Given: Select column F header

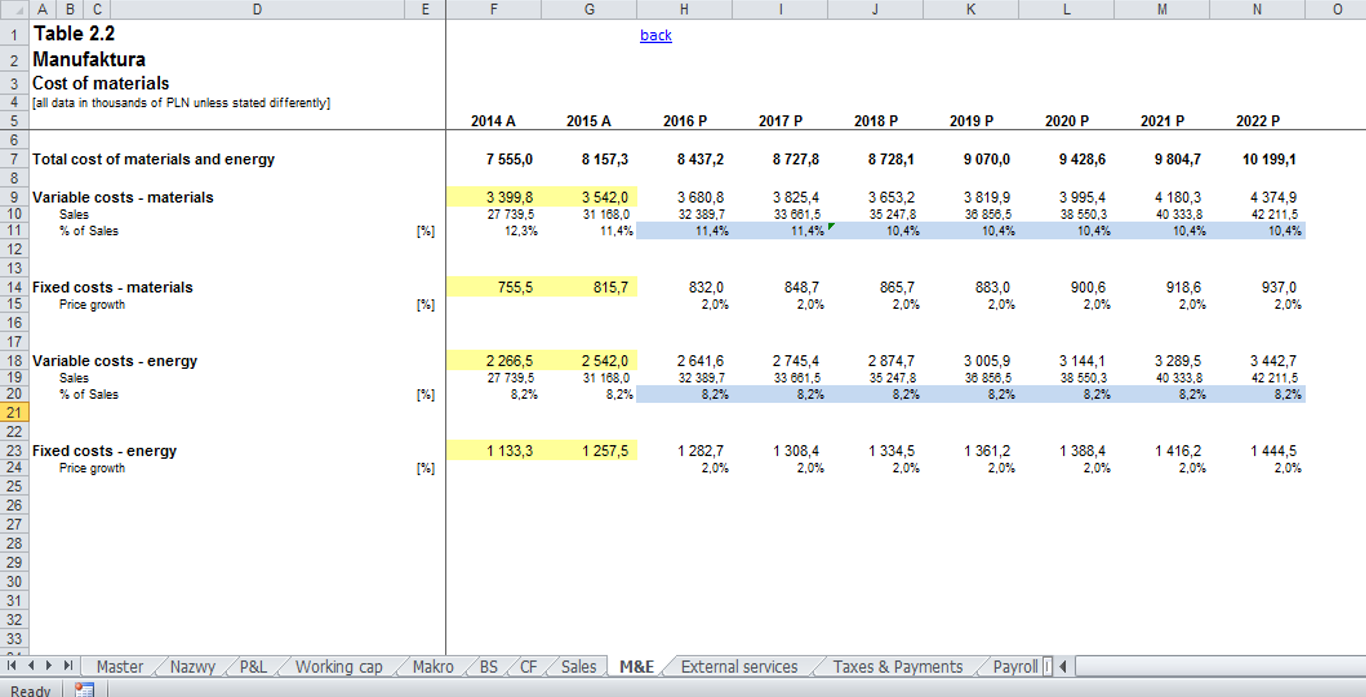Looking at the screenshot, I should pyautogui.click(x=493, y=8).
